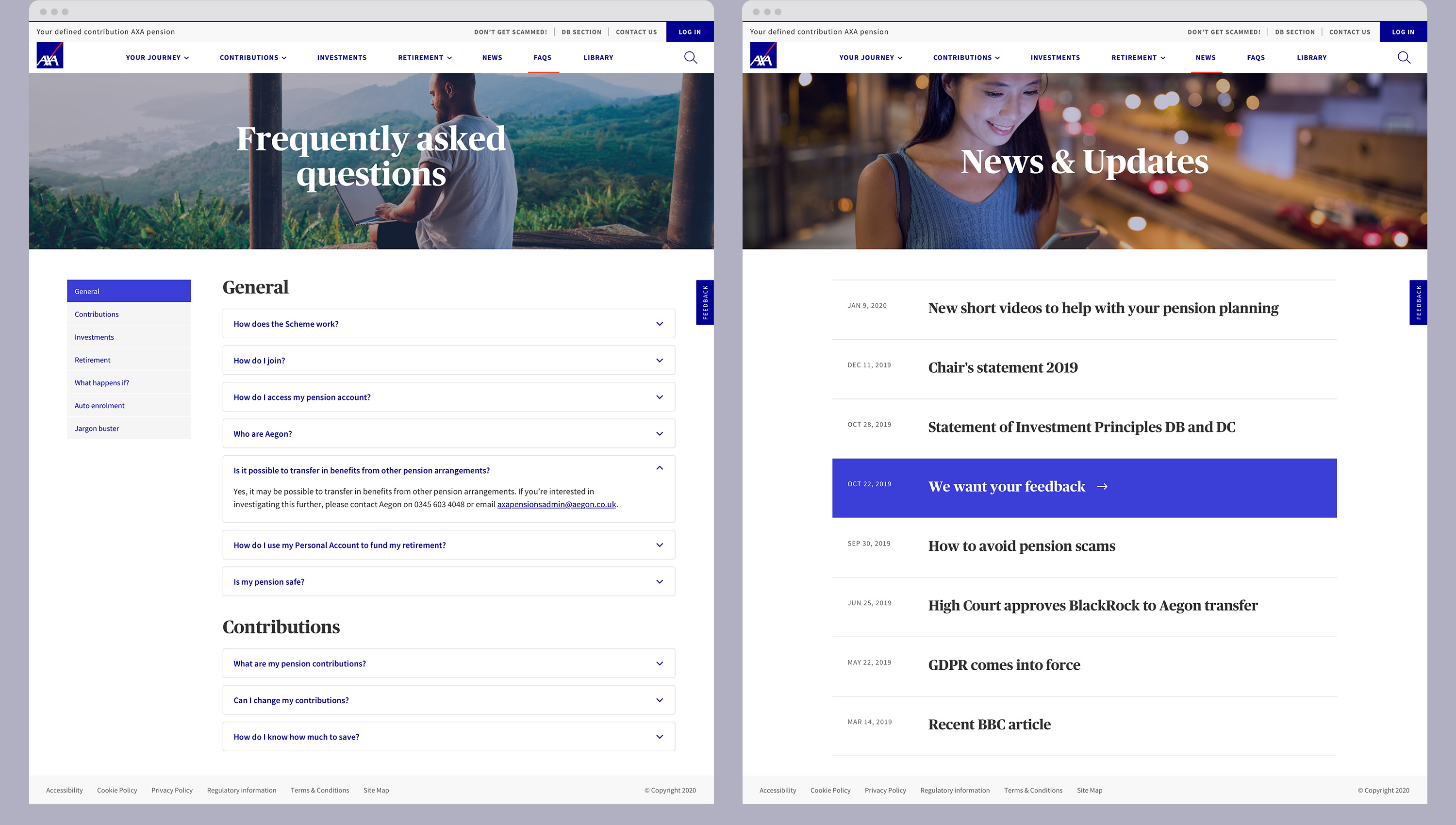
Task: Go to Library in News window nav
Action: tap(1311, 58)
